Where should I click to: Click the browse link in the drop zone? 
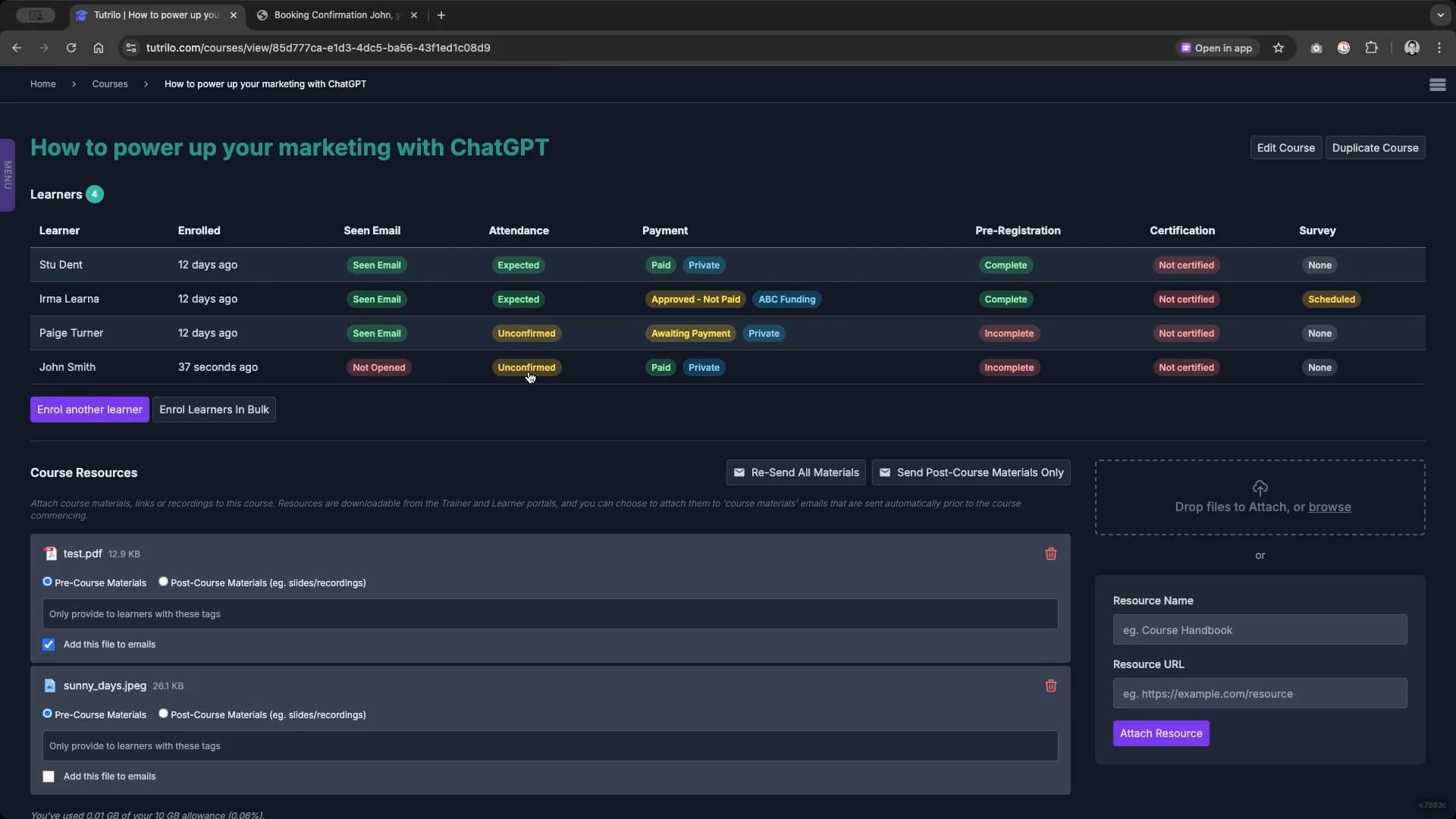tap(1329, 507)
